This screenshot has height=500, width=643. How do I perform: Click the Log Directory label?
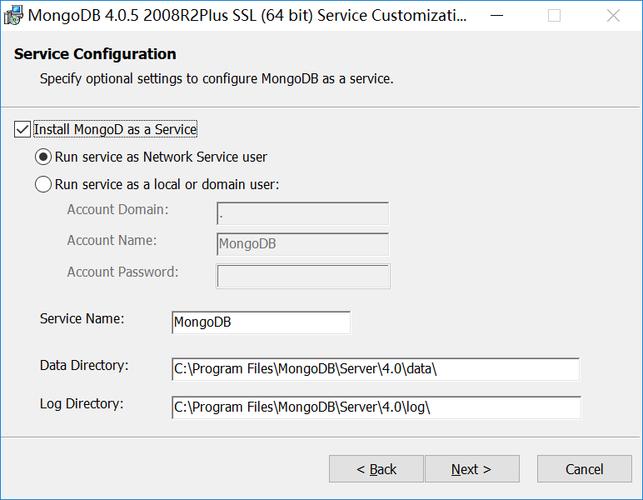tap(81, 404)
